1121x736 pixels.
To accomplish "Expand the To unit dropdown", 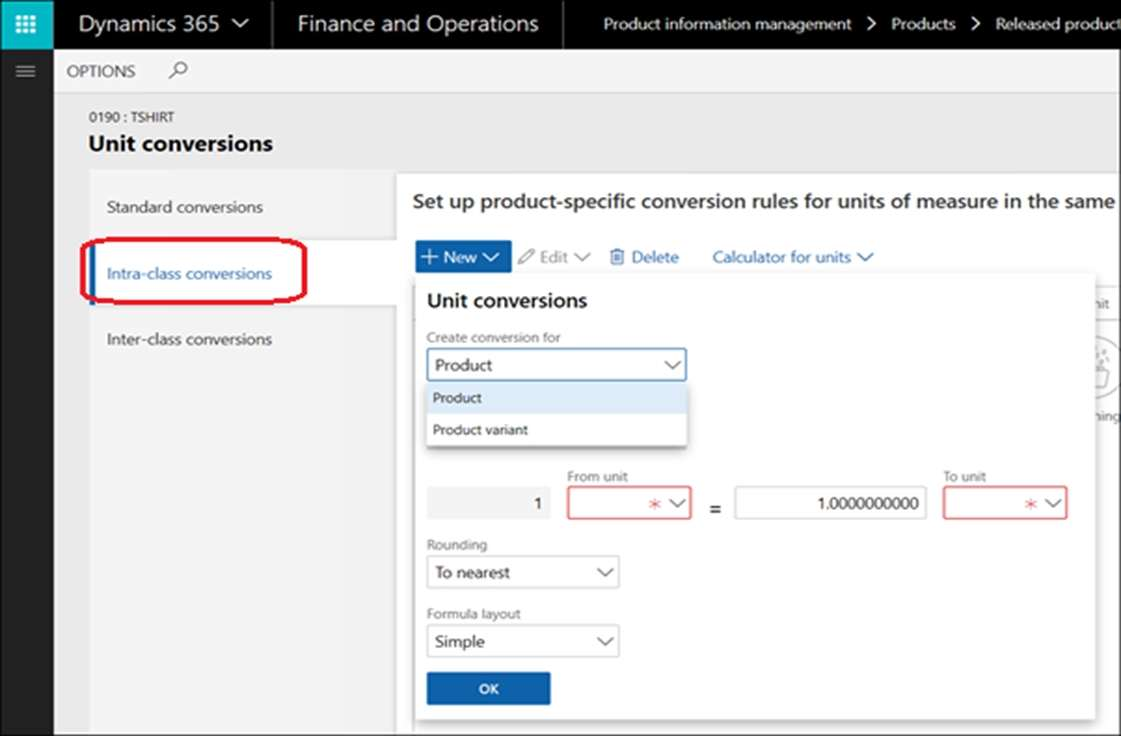I will [x=1005, y=504].
